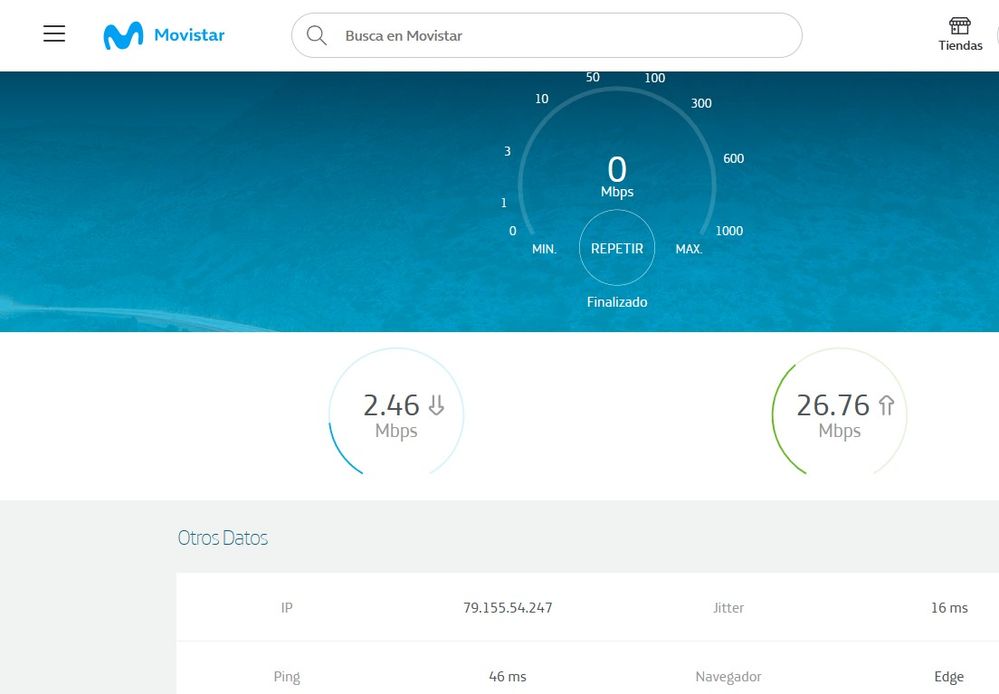Click the upload arrow icon beside 26.76

pos(886,405)
